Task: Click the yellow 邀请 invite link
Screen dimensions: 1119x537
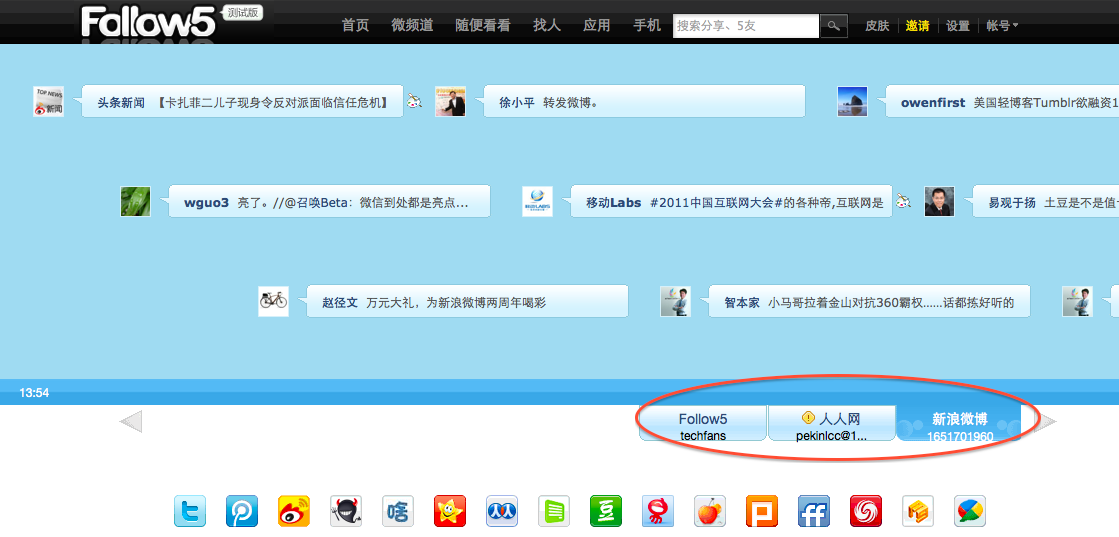Action: pyautogui.click(x=918, y=26)
